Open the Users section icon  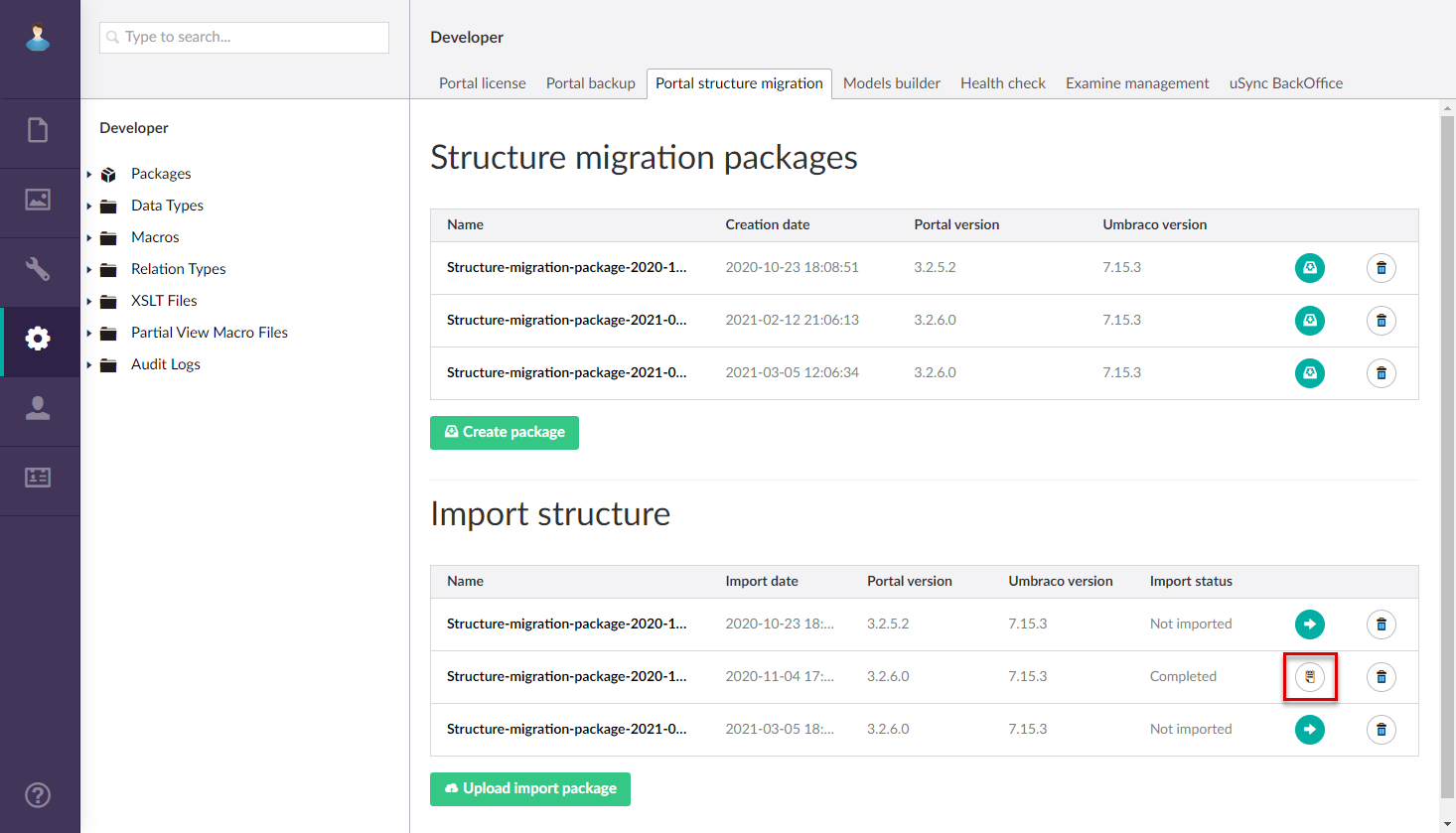pyautogui.click(x=38, y=408)
